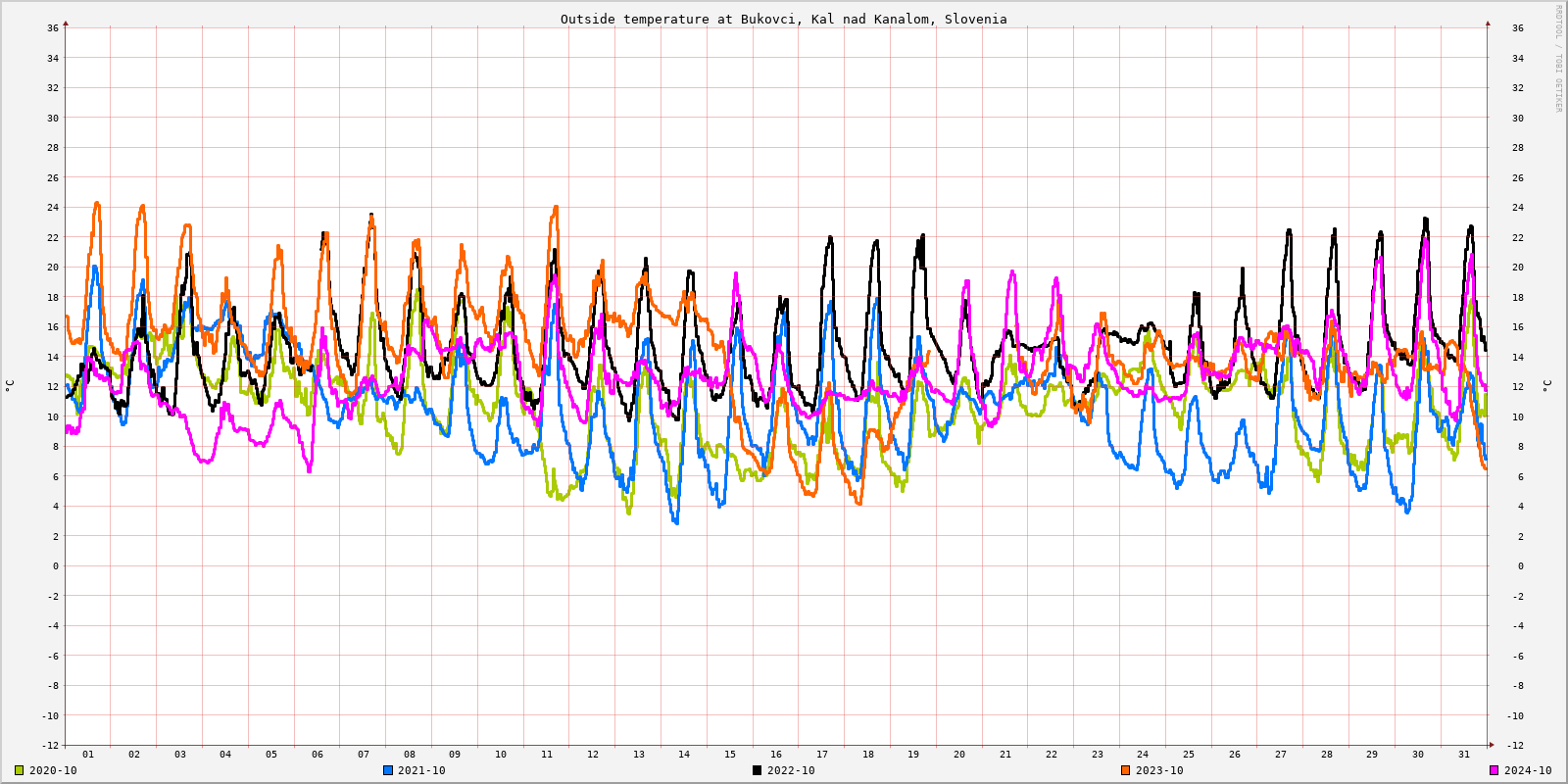Click day "27" on the x-axis
This screenshot has width=1568, height=784.
click(1281, 755)
